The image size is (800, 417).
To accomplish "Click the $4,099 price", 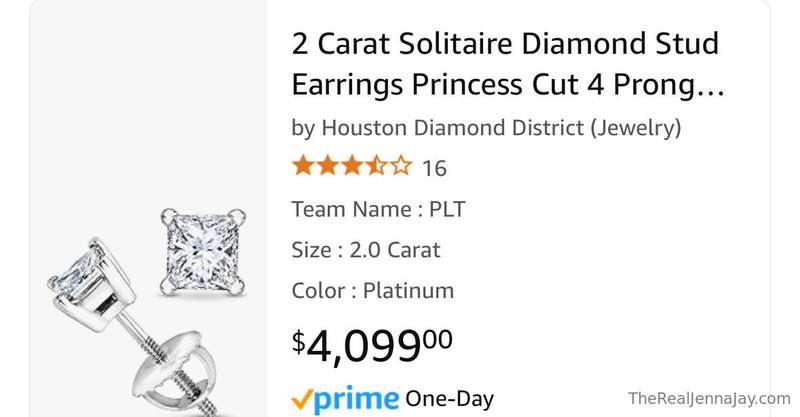I will click(x=365, y=344).
